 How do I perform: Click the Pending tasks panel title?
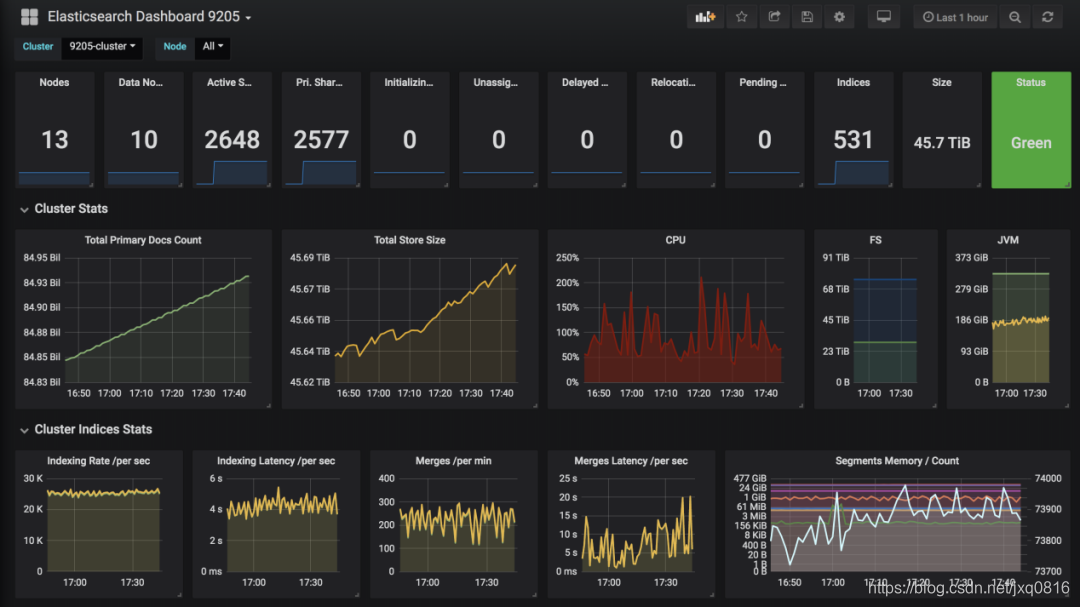tap(762, 82)
